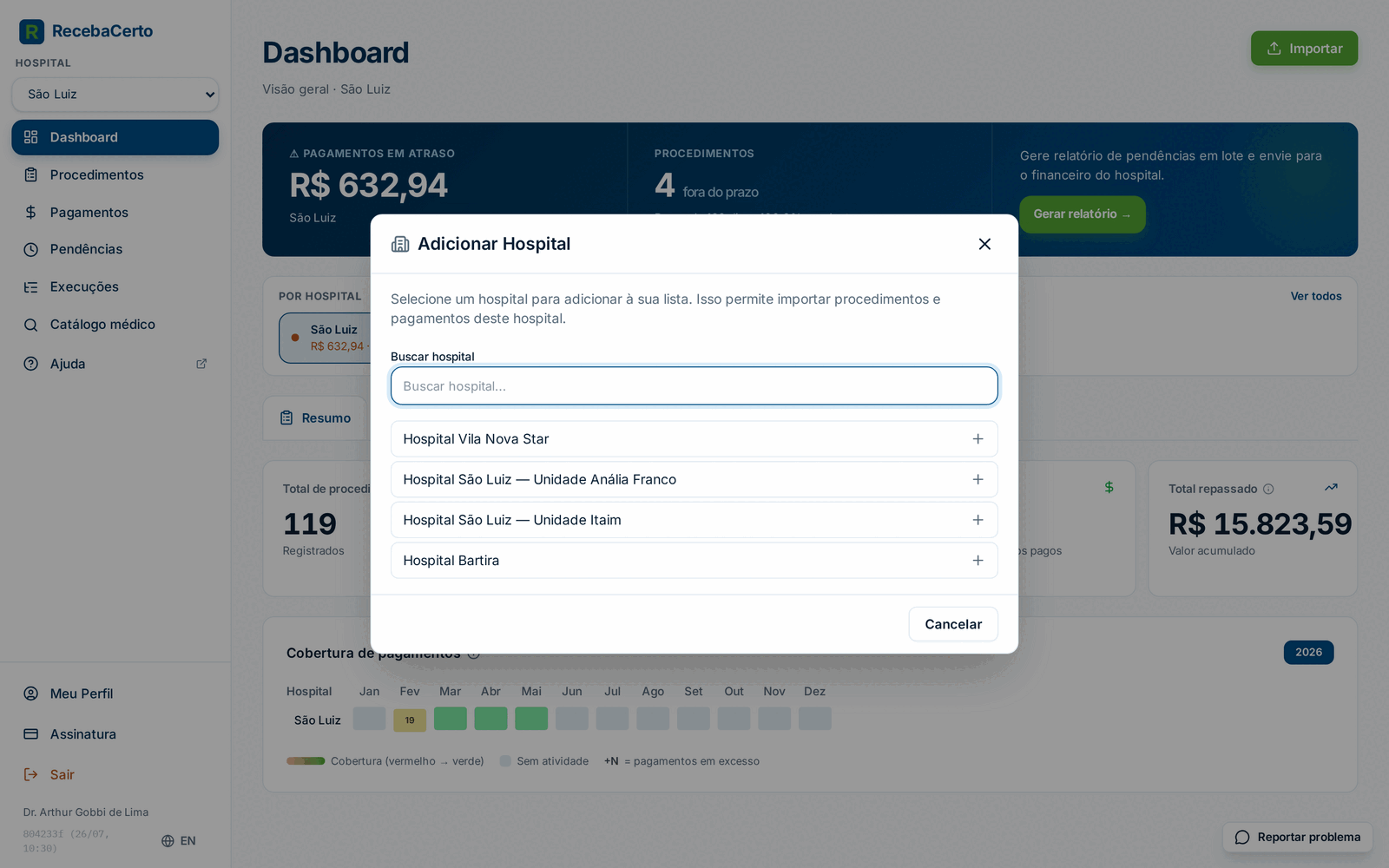
Task: Add Hospital Bartira with plus icon
Action: click(978, 561)
